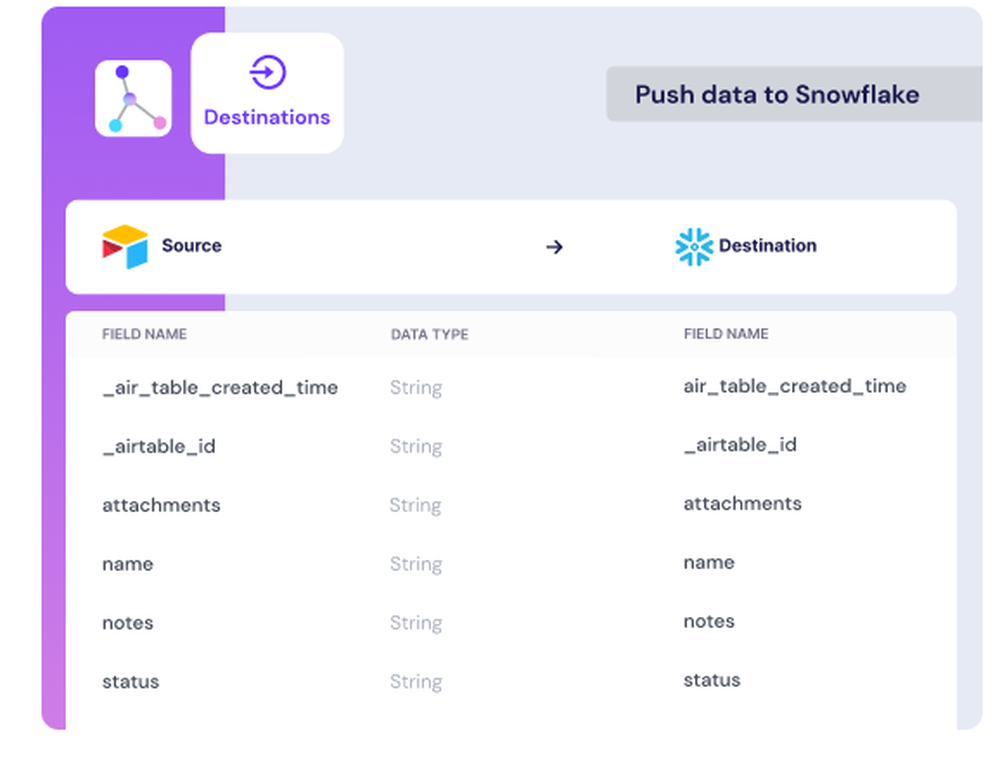
Task: Click the Destinations arrow-in-circle icon
Action: [x=267, y=72]
